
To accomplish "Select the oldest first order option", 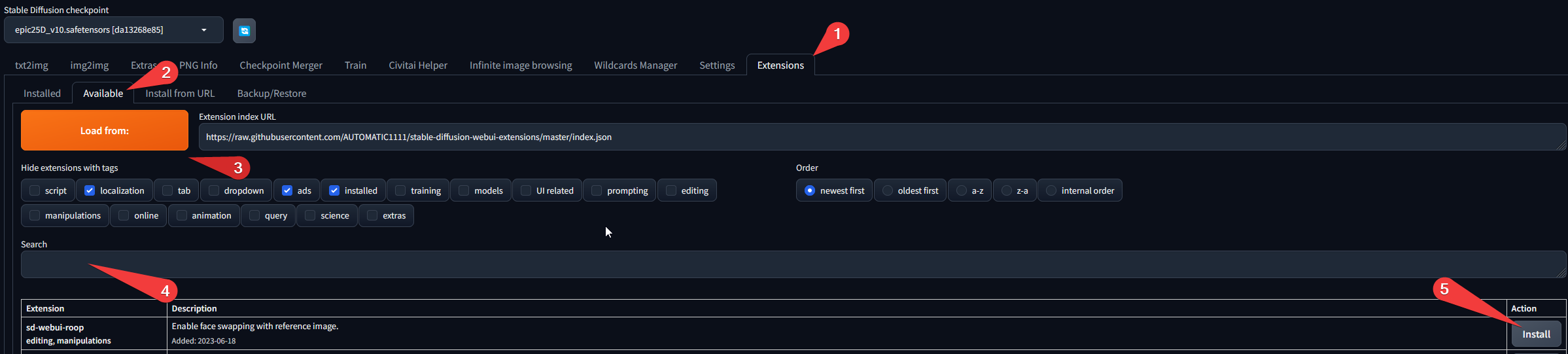I will click(x=888, y=190).
